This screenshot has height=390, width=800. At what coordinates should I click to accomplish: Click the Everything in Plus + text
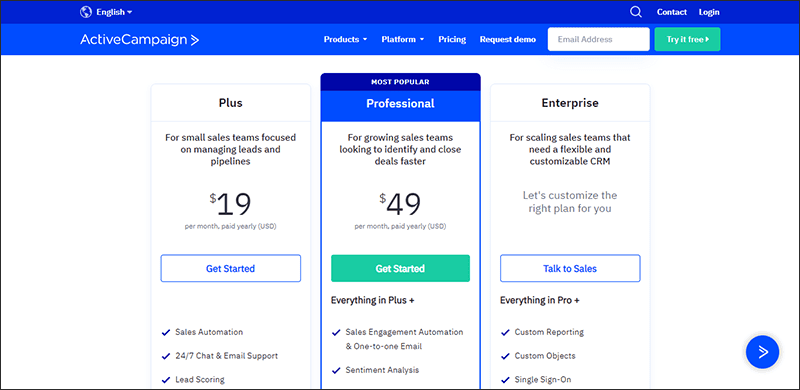[372, 300]
